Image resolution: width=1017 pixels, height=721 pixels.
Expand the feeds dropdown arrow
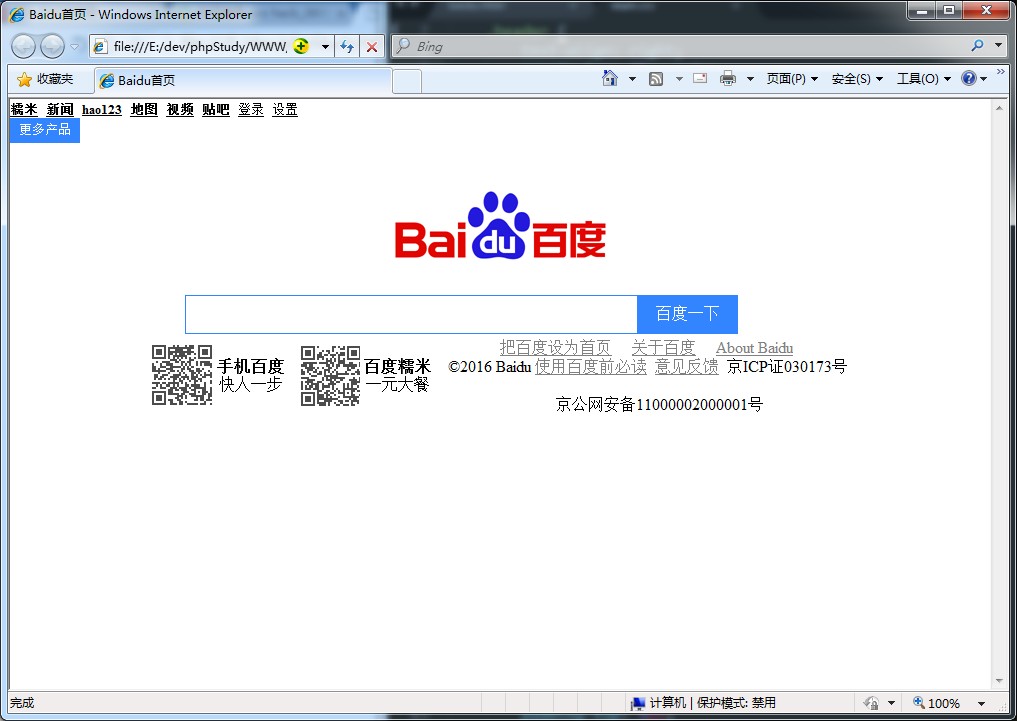tap(679, 79)
